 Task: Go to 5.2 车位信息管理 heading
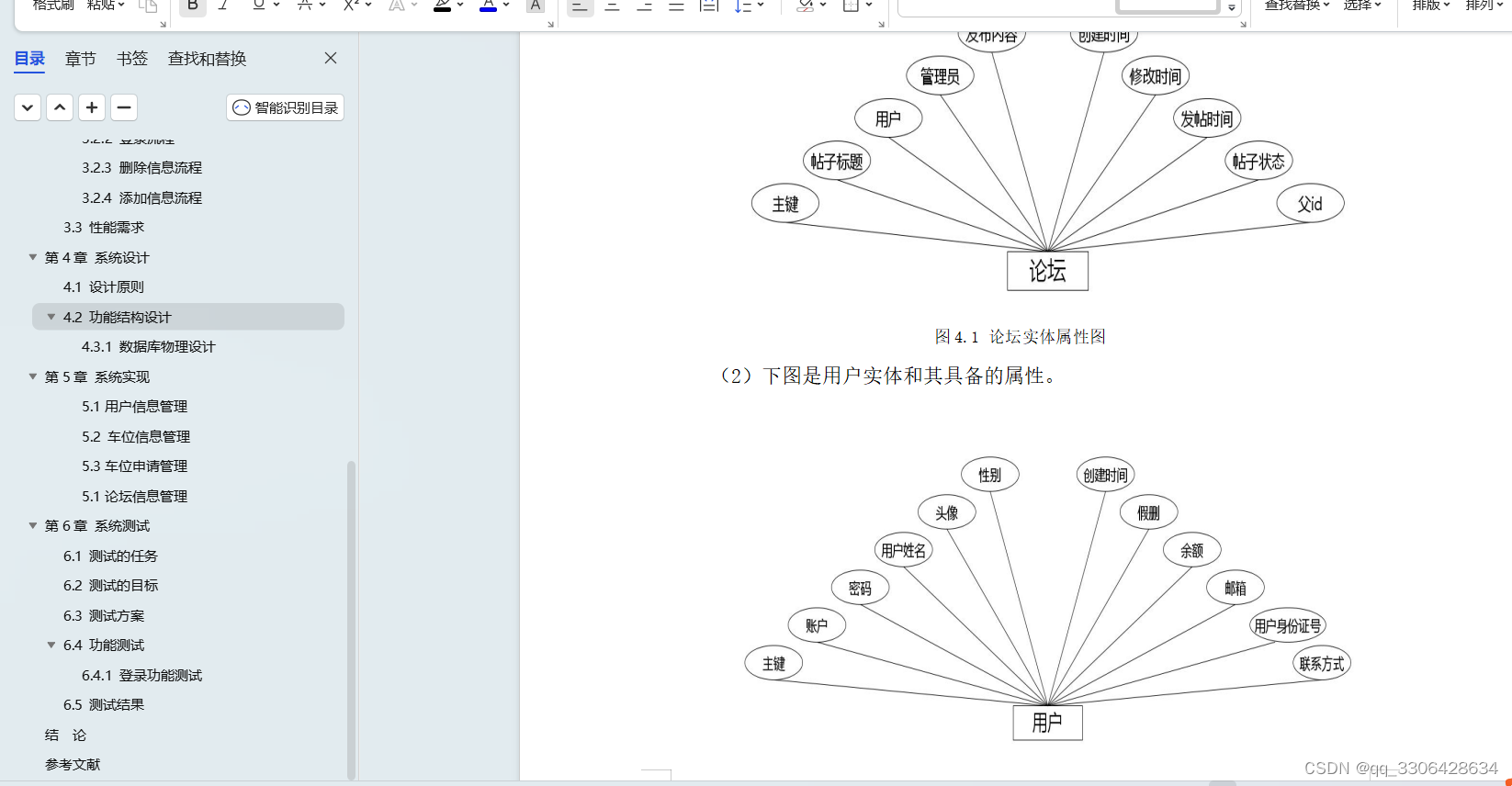[136, 436]
